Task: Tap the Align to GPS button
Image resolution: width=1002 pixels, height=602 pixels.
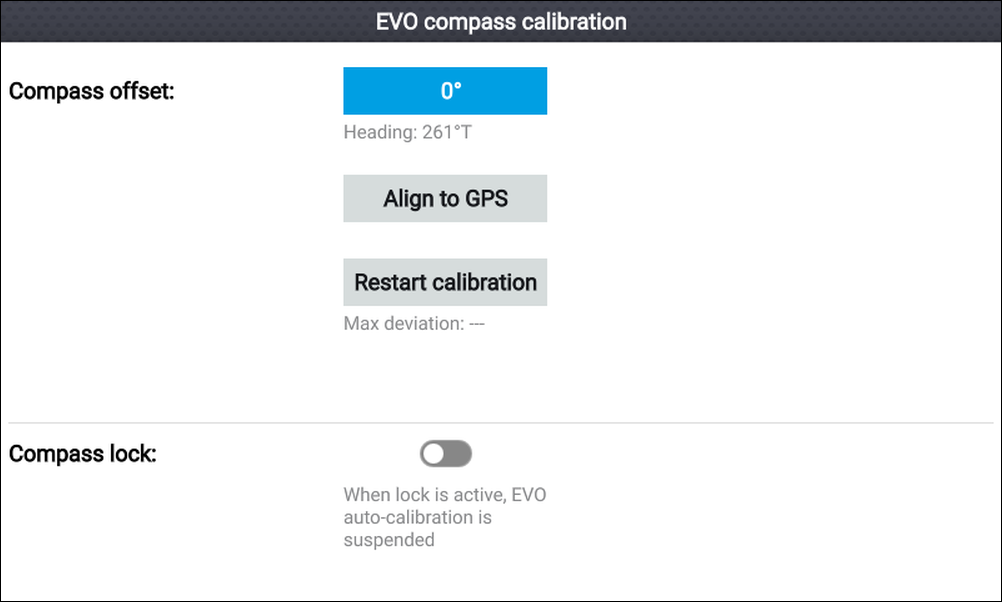Action: (445, 198)
